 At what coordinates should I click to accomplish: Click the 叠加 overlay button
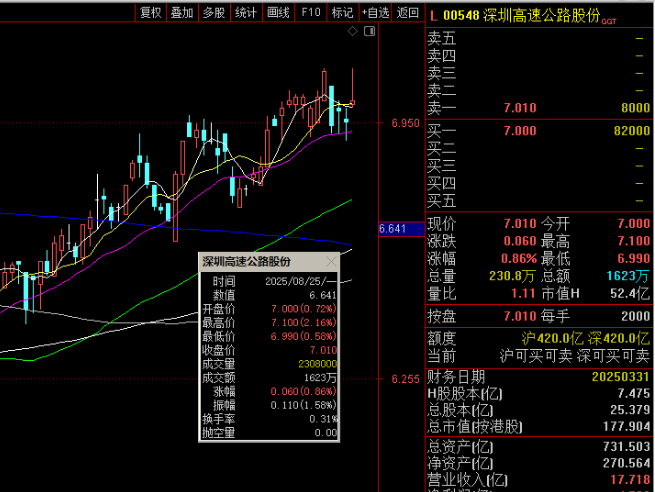click(182, 13)
